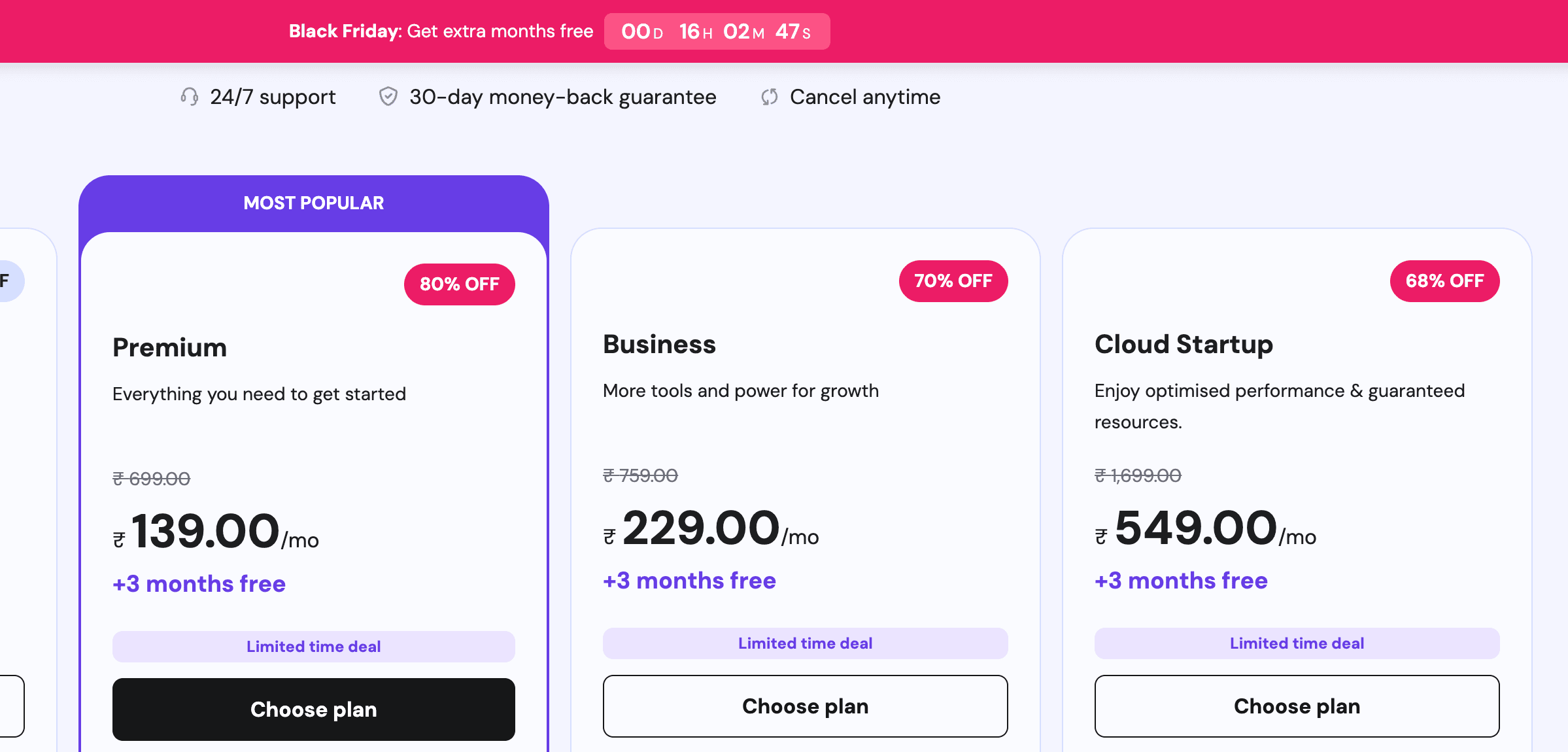Click the Premium plan title

[170, 347]
